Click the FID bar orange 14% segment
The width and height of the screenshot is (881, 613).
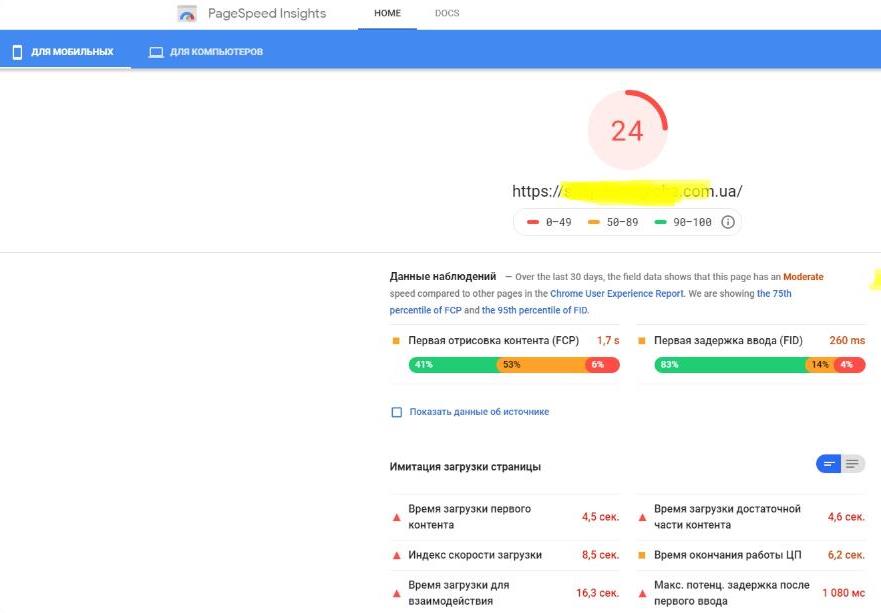820,365
